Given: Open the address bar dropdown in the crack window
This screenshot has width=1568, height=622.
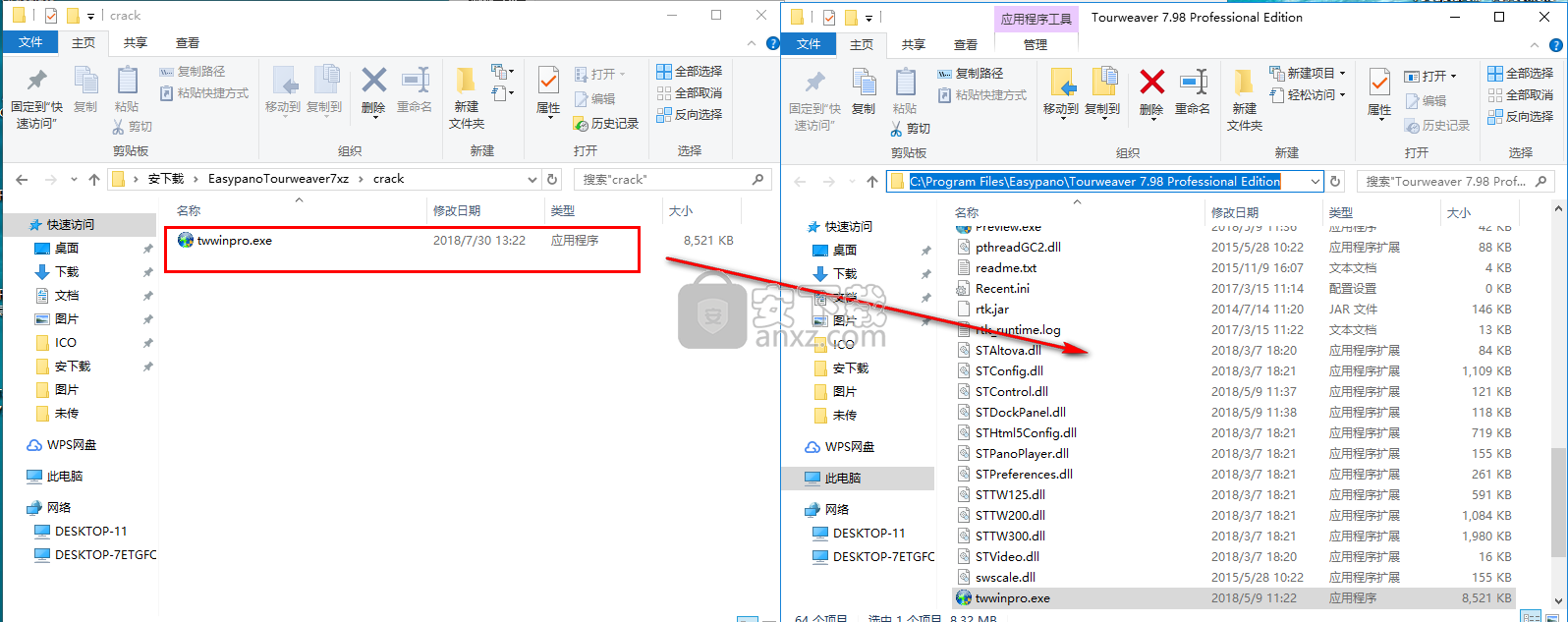Looking at the screenshot, I should (532, 180).
